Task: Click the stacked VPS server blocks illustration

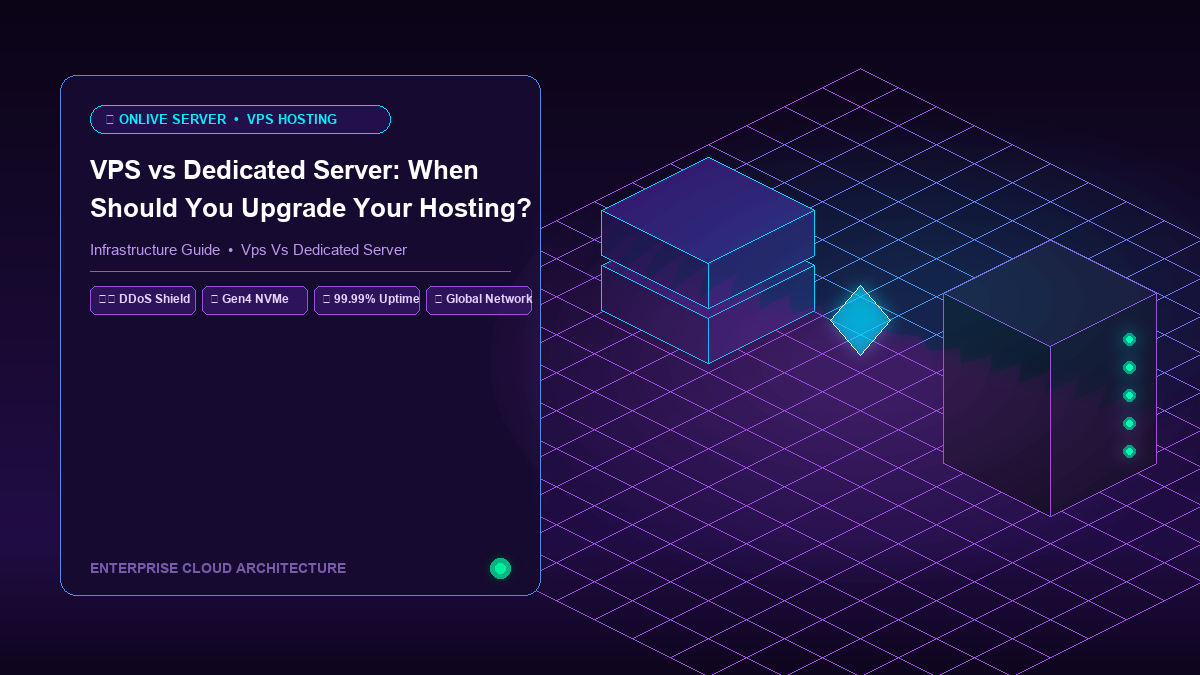Action: pyautogui.click(x=708, y=260)
